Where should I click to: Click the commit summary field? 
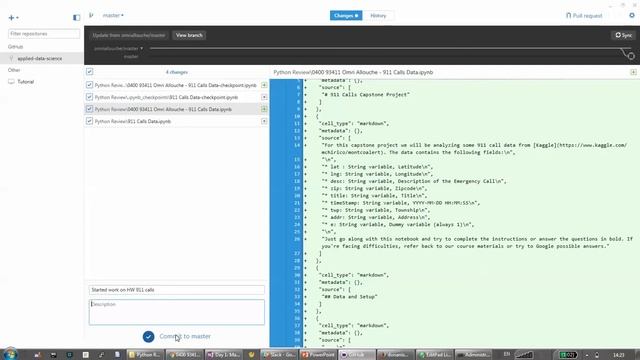(x=176, y=290)
